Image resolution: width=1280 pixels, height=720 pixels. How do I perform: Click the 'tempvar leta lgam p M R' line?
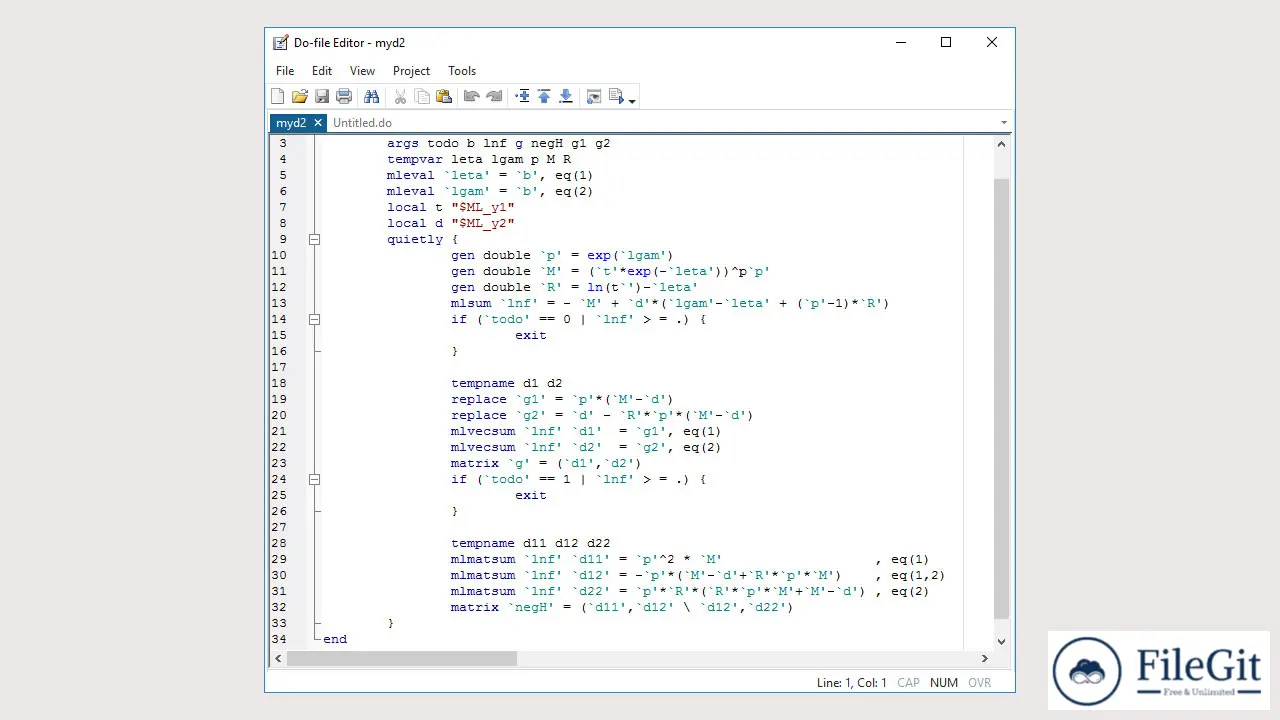tap(479, 159)
